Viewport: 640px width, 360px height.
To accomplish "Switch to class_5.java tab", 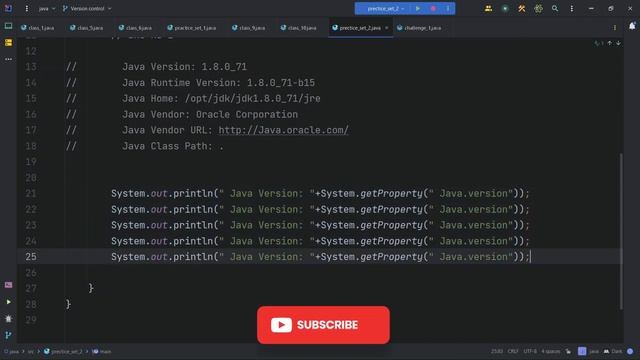I will click(86, 28).
